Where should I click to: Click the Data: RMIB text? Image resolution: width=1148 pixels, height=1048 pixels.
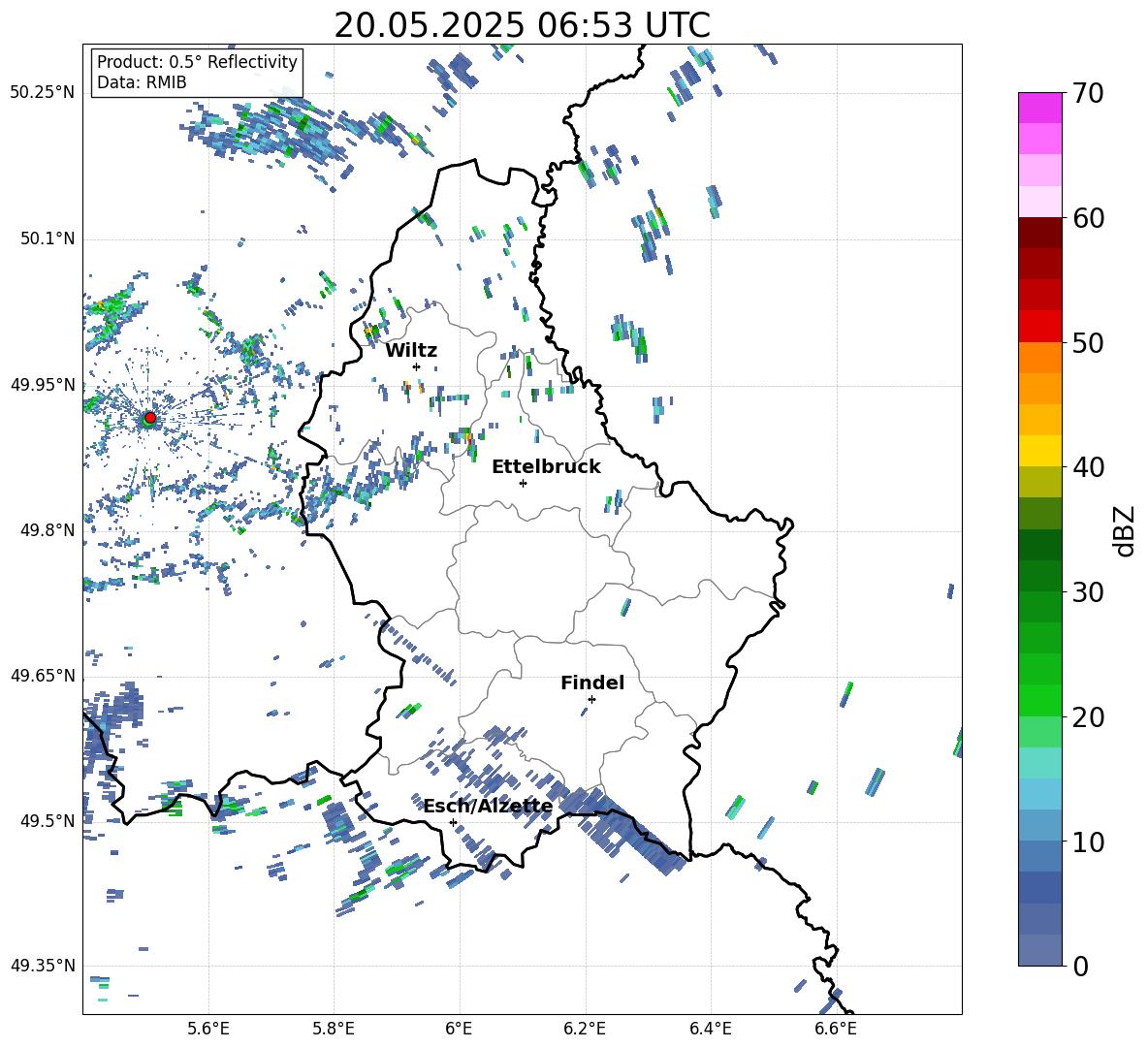click(142, 82)
